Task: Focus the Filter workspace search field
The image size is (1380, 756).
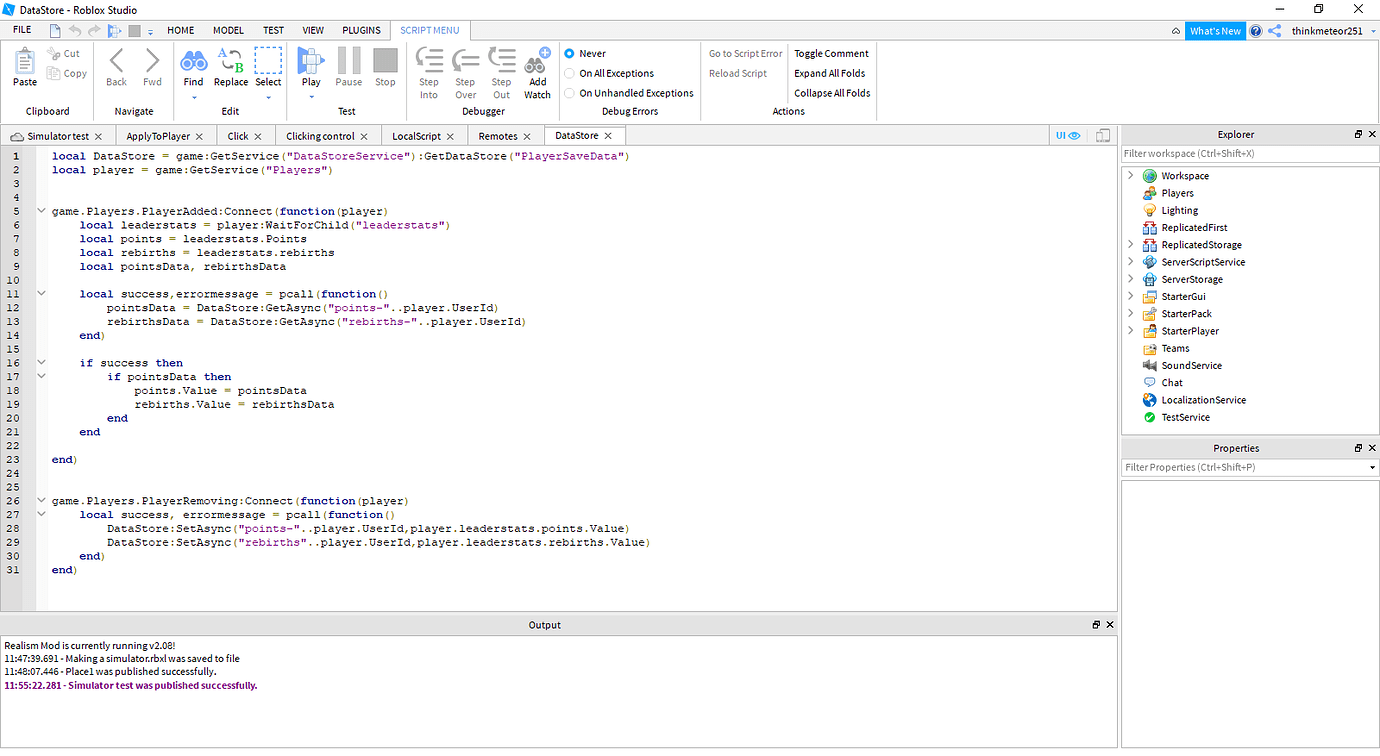Action: click(x=1250, y=154)
